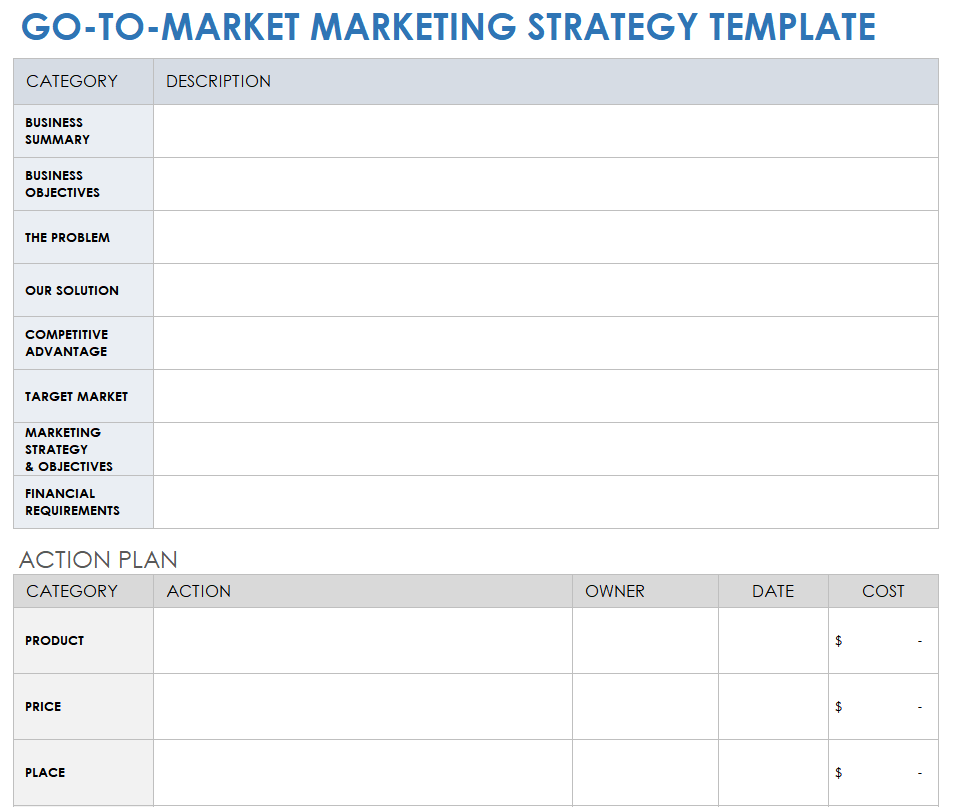Image resolution: width=954 pixels, height=807 pixels.
Task: Click the Marketing Strategy & Objectives description cell
Action: pos(545,449)
